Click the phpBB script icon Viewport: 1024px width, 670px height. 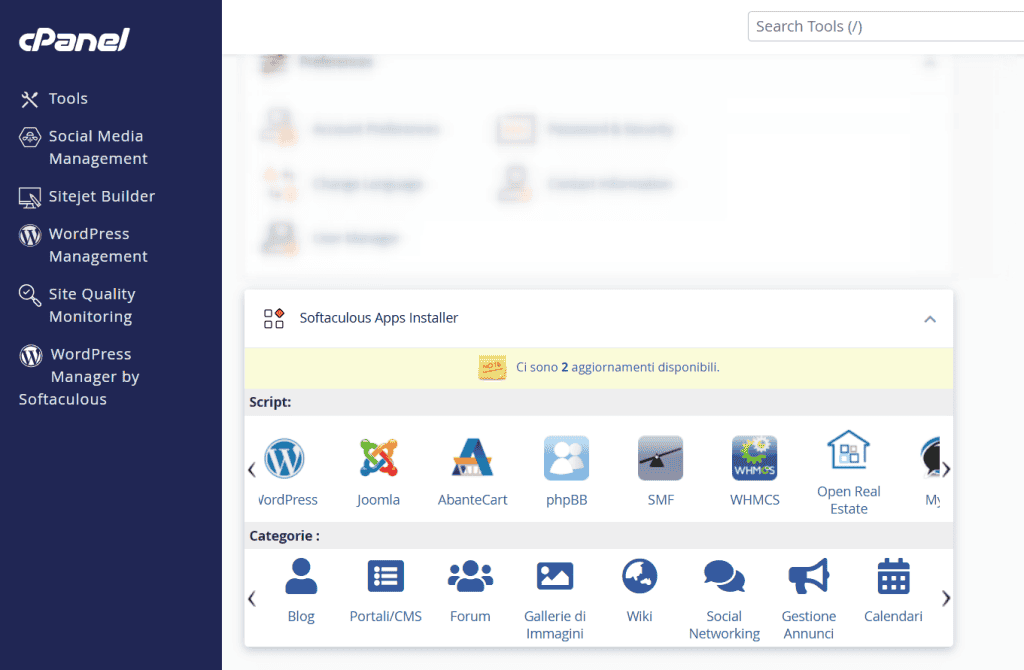click(x=566, y=459)
